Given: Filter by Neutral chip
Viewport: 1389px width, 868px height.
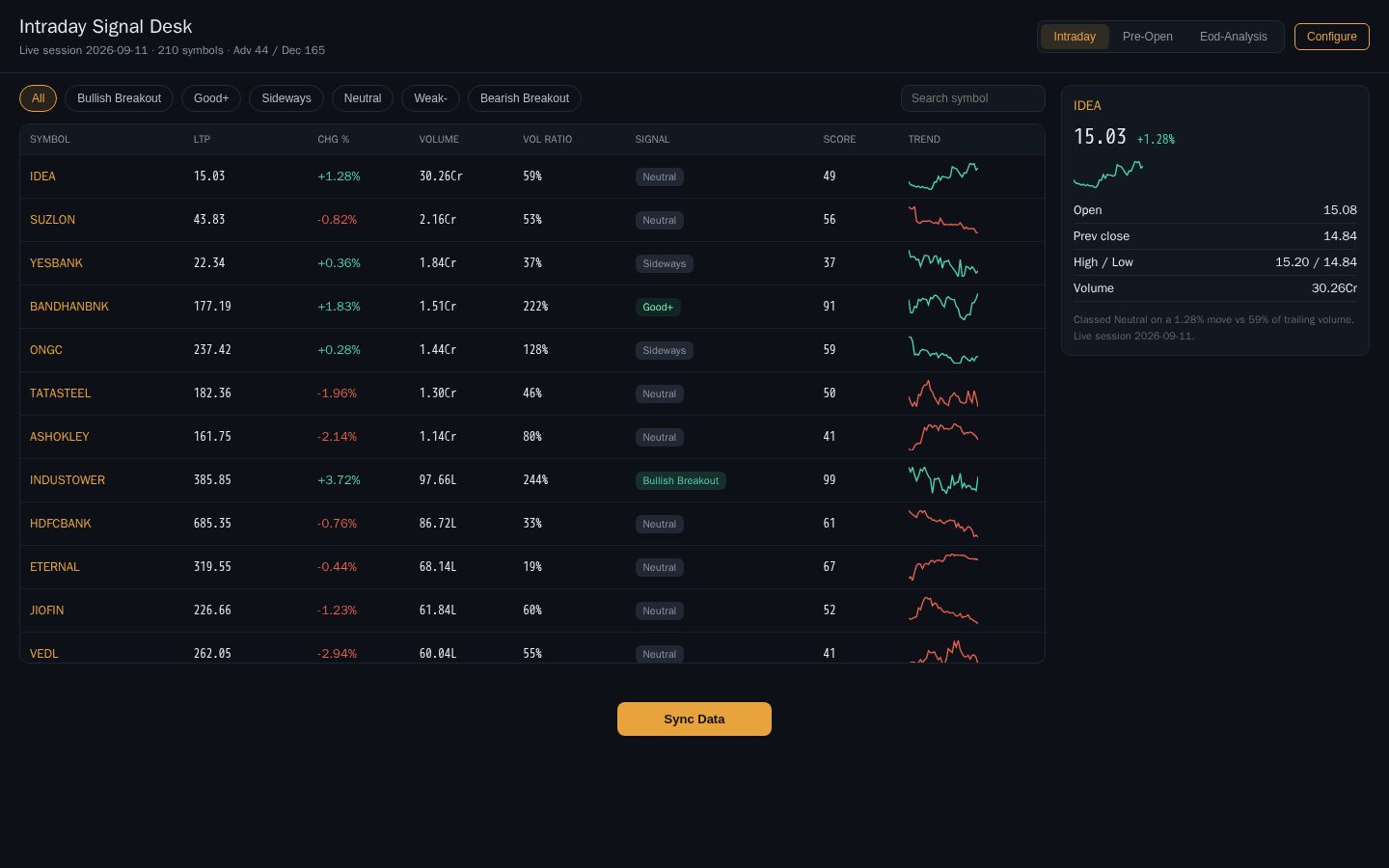Looking at the screenshot, I should point(363,98).
